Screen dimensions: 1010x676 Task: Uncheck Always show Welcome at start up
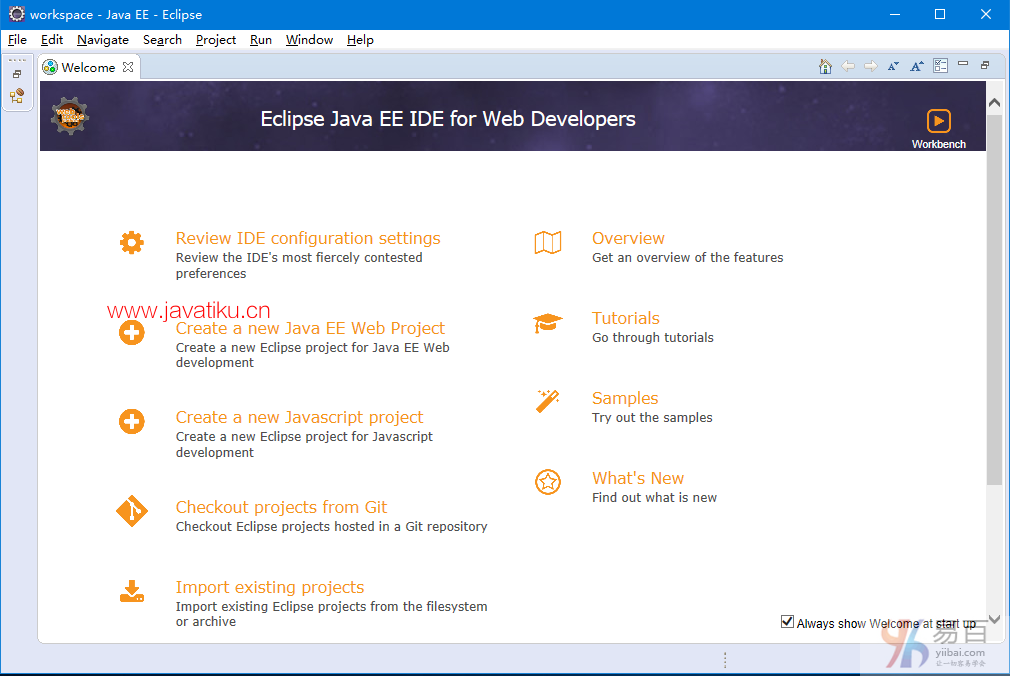[787, 622]
